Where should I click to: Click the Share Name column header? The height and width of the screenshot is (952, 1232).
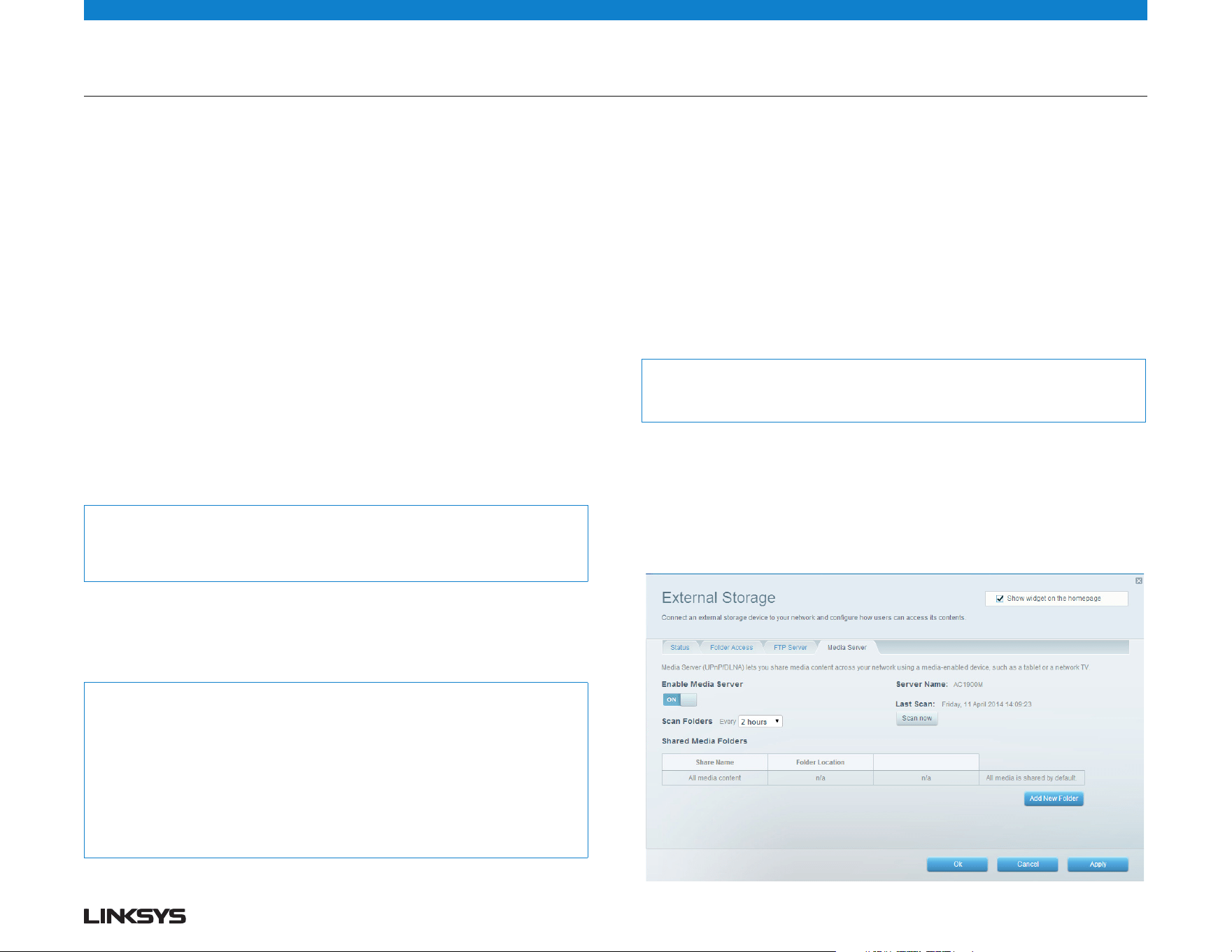(714, 762)
